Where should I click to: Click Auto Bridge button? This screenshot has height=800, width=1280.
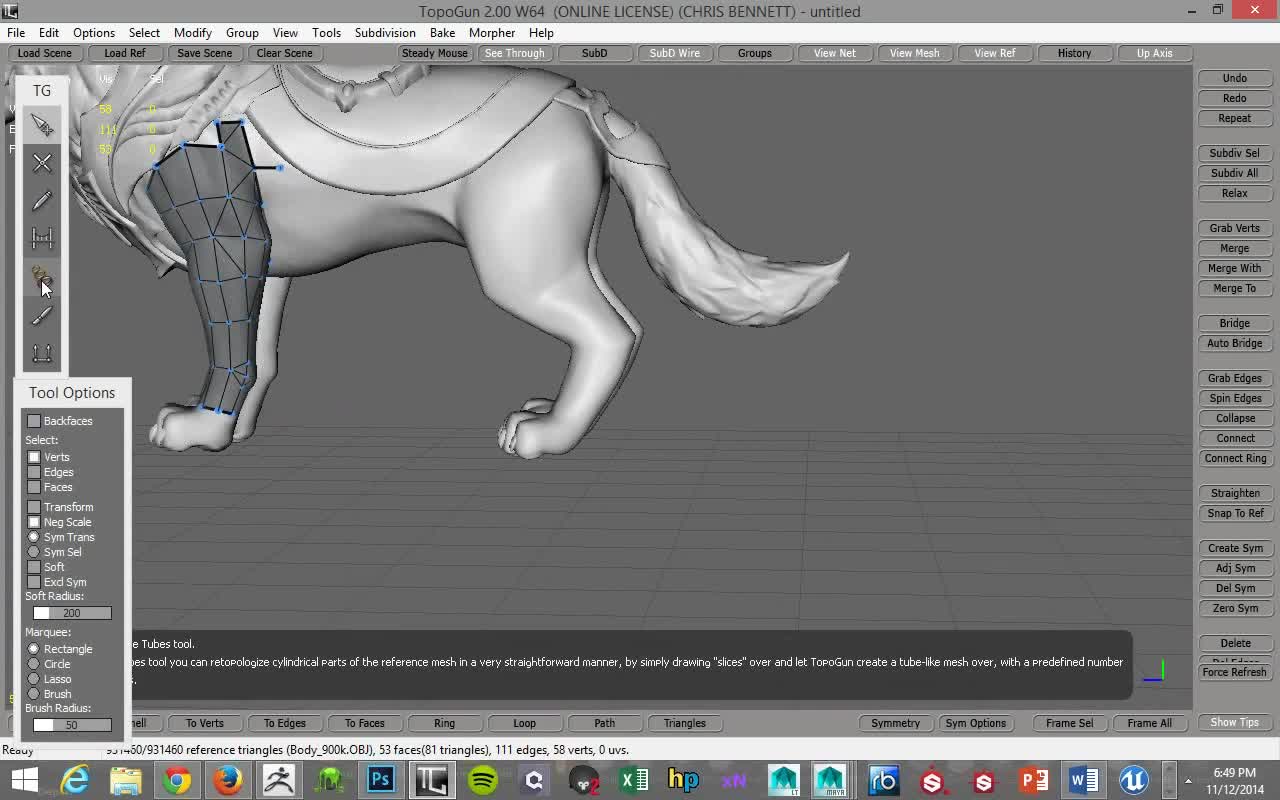[1235, 343]
